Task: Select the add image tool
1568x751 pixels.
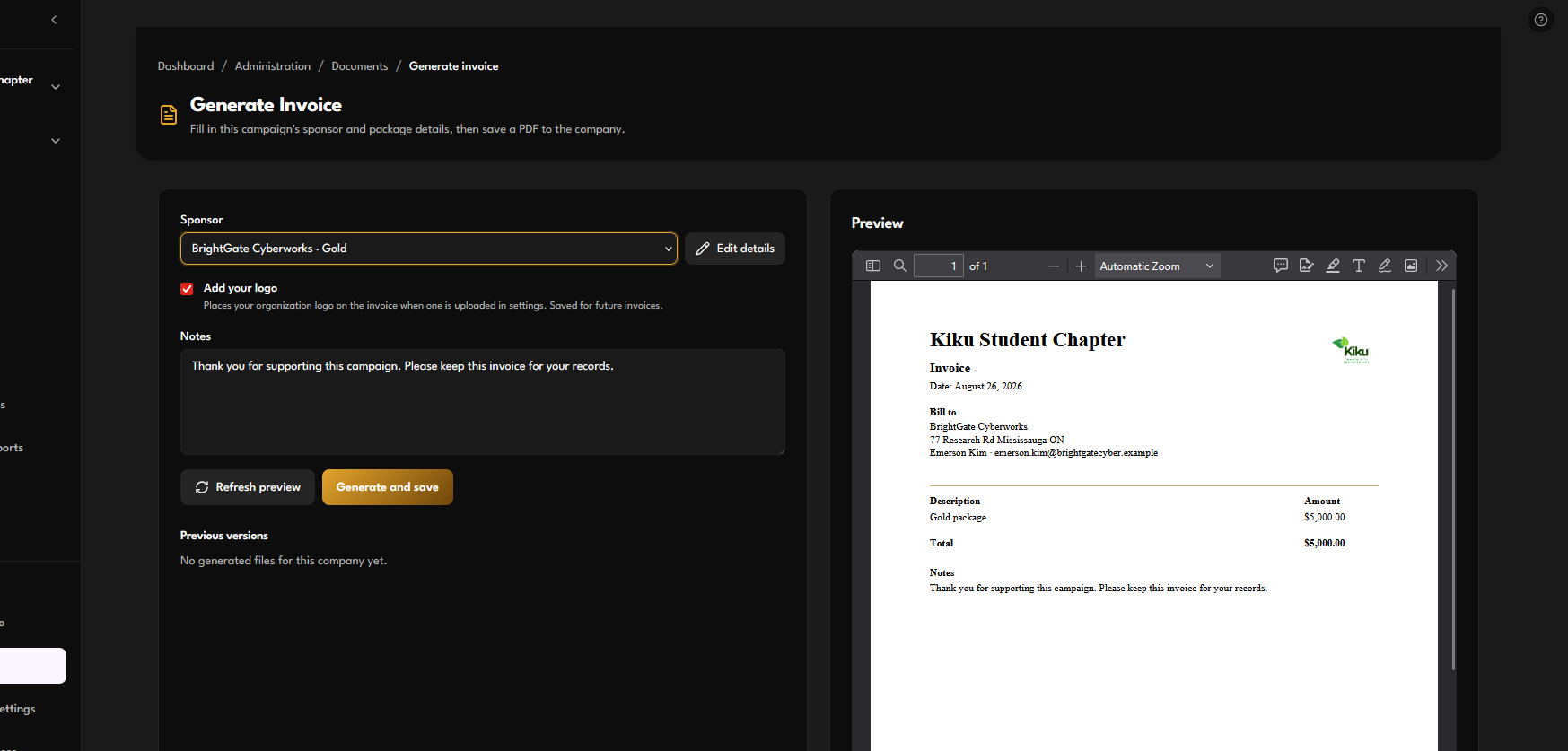Action: 1411,266
